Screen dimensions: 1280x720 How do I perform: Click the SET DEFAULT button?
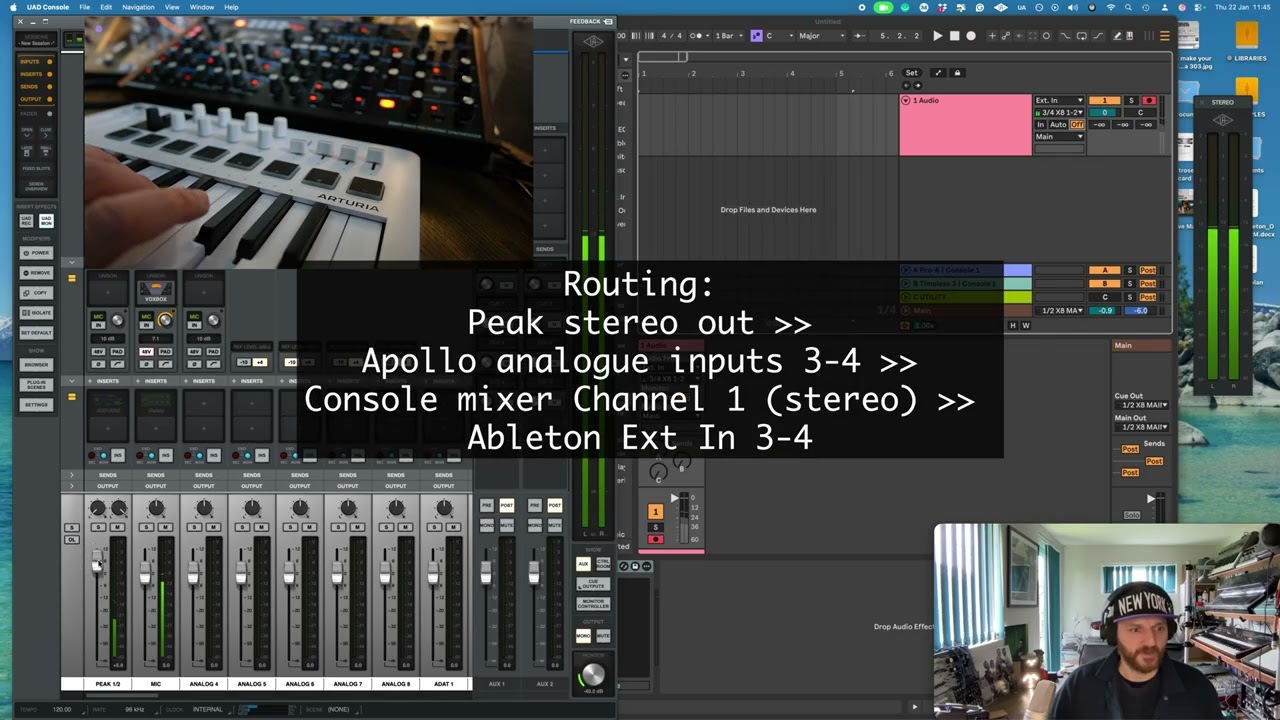(37, 333)
